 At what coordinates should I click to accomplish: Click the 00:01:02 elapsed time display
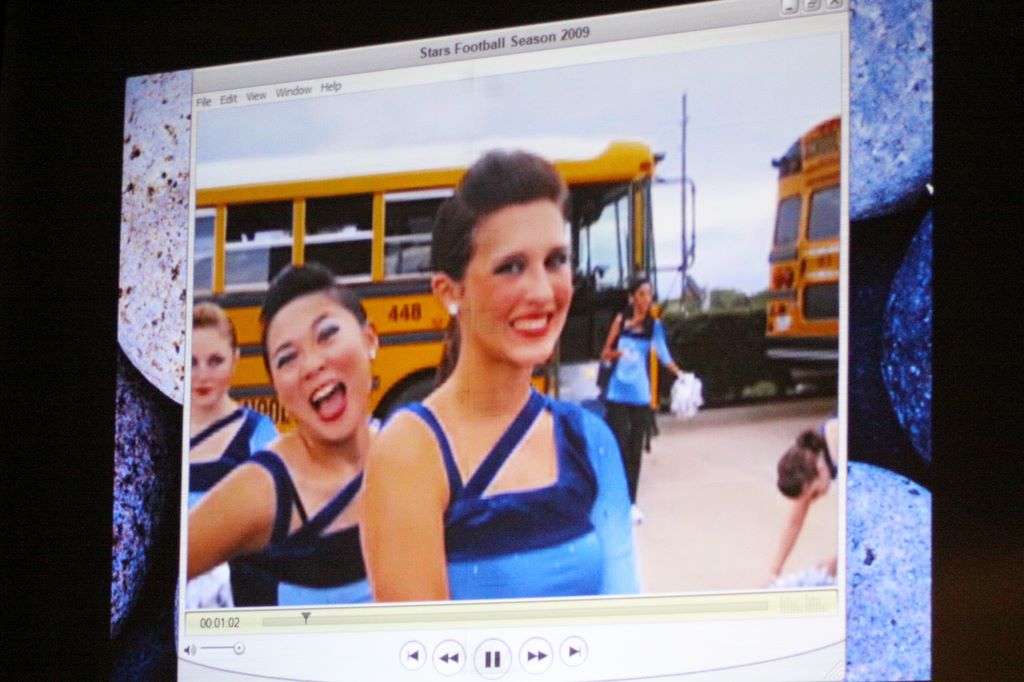220,623
